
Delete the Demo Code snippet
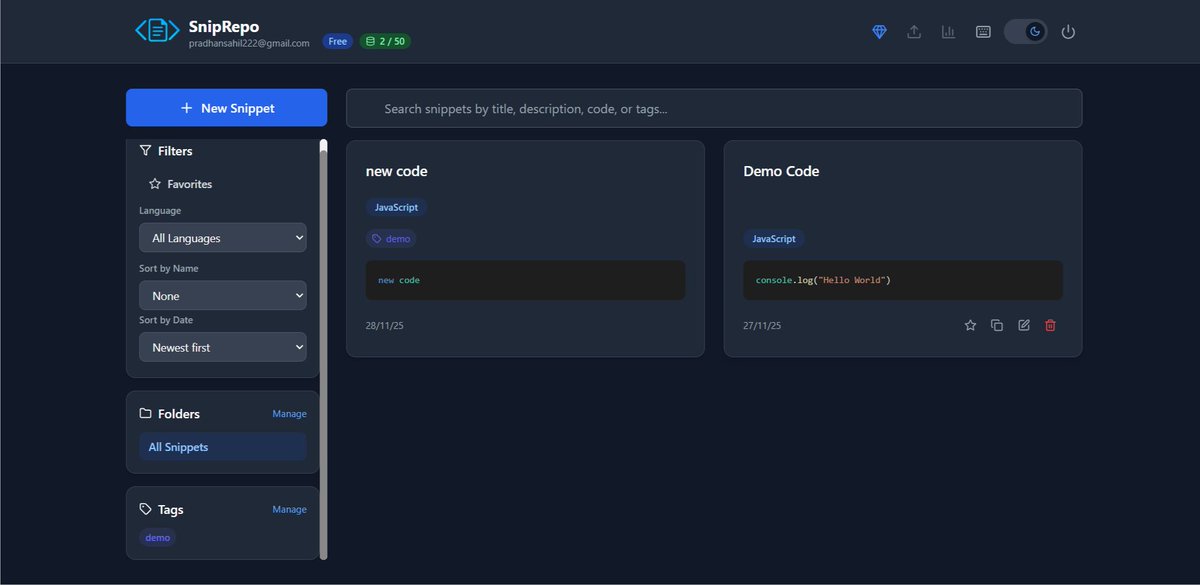[x=1050, y=325]
